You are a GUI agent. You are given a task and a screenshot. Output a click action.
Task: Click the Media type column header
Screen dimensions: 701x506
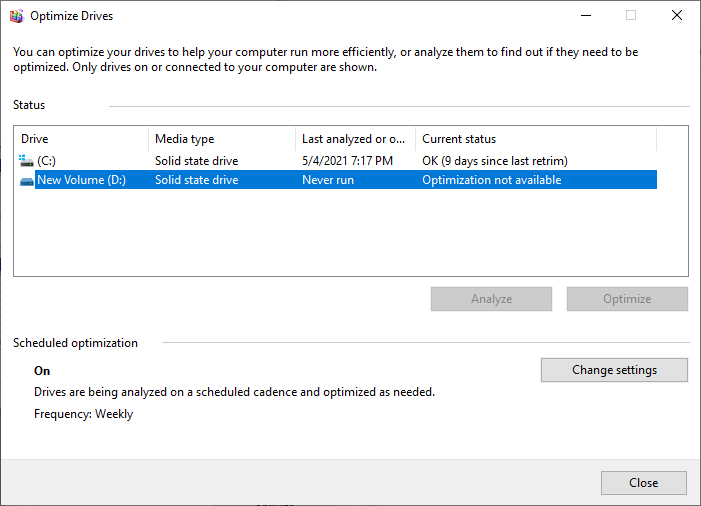(x=221, y=139)
